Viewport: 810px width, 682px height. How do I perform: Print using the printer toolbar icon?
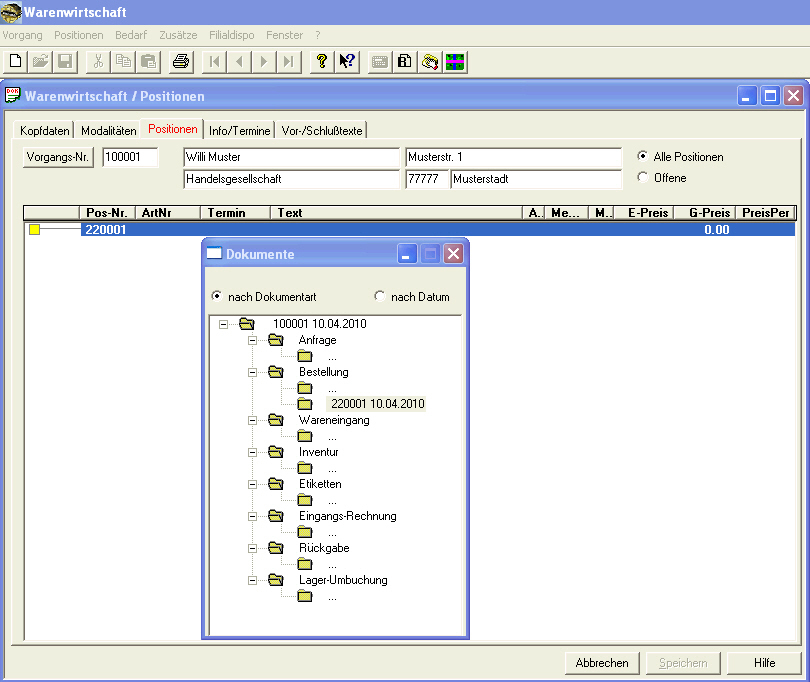coord(181,61)
